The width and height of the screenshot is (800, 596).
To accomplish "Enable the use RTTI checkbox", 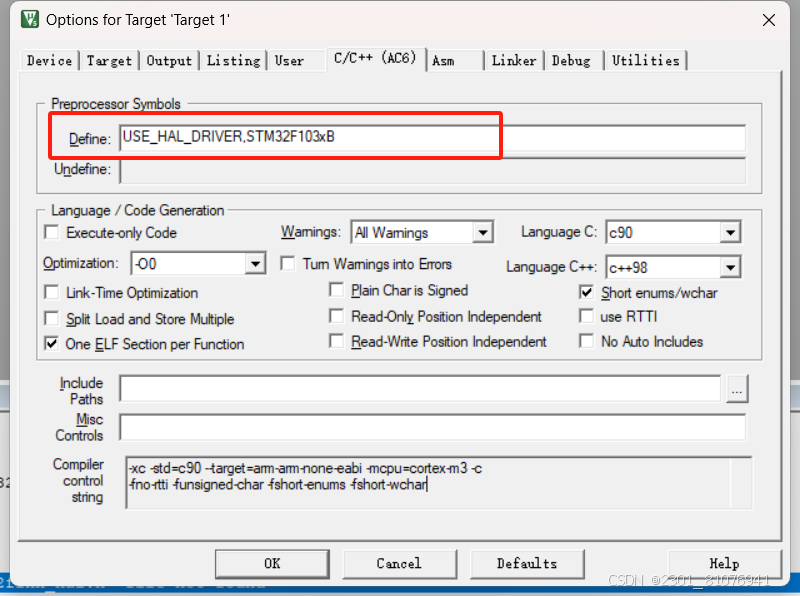I will click(586, 316).
